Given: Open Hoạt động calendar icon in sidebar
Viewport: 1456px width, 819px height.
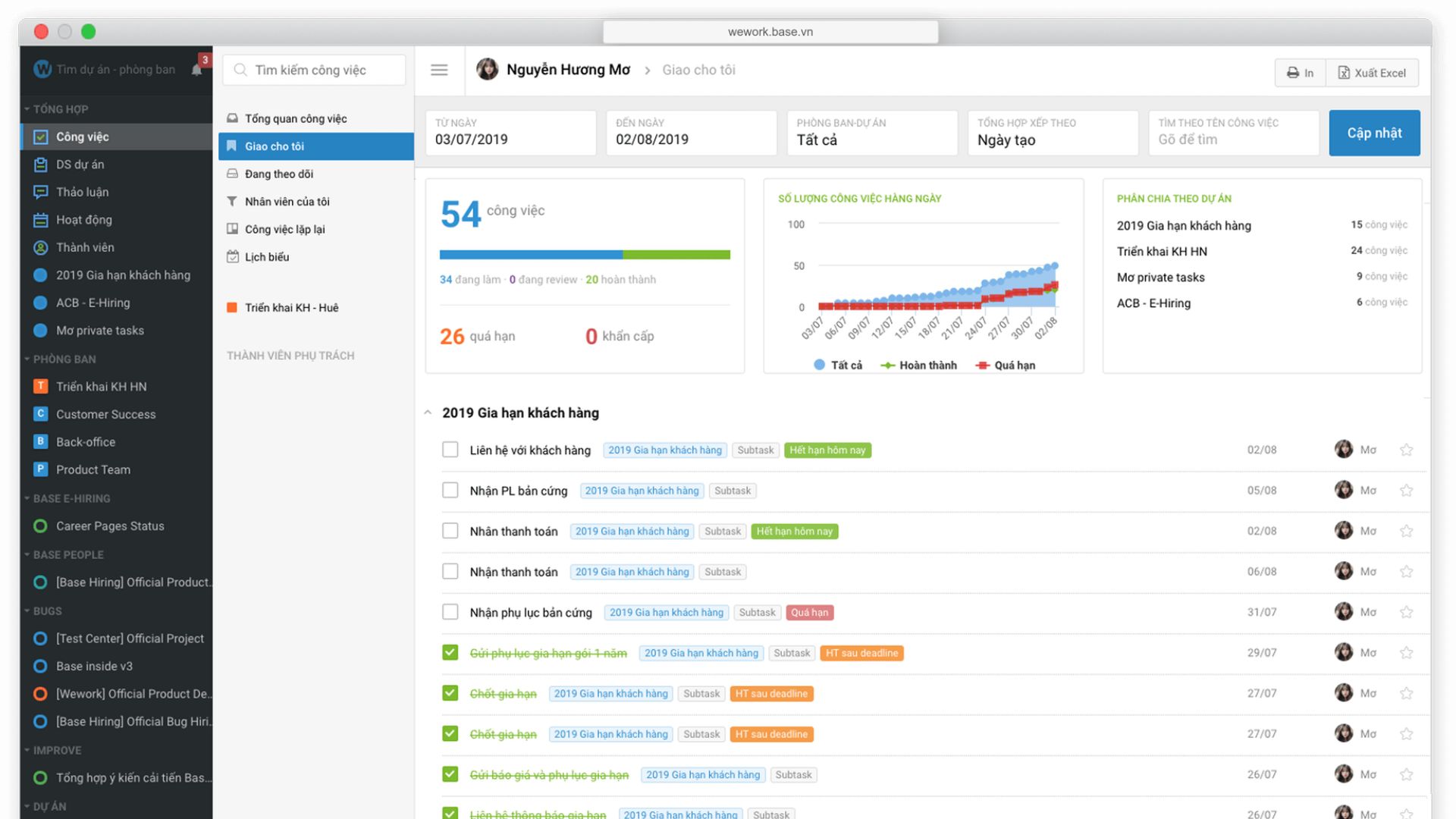Looking at the screenshot, I should (41, 220).
